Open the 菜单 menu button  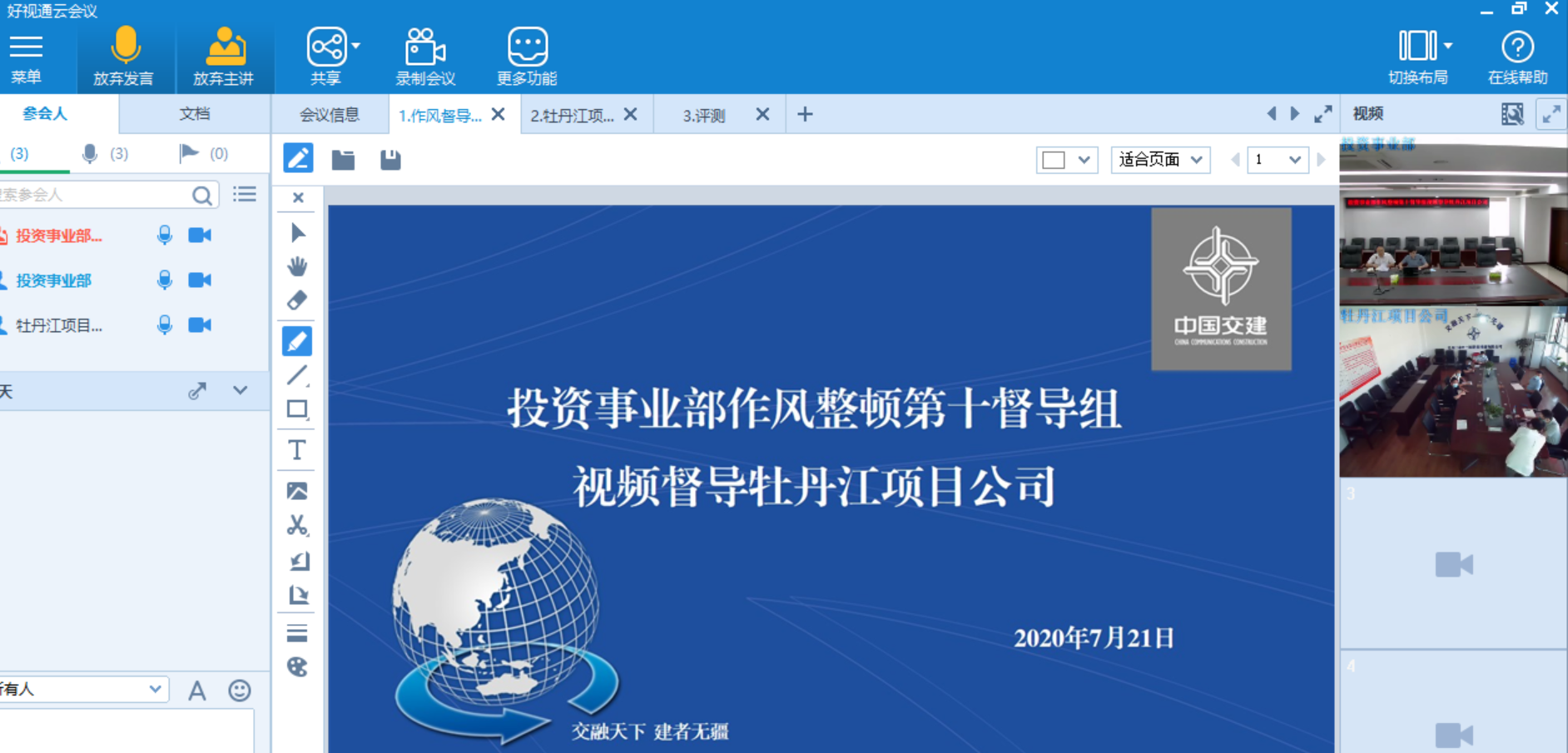[x=27, y=56]
